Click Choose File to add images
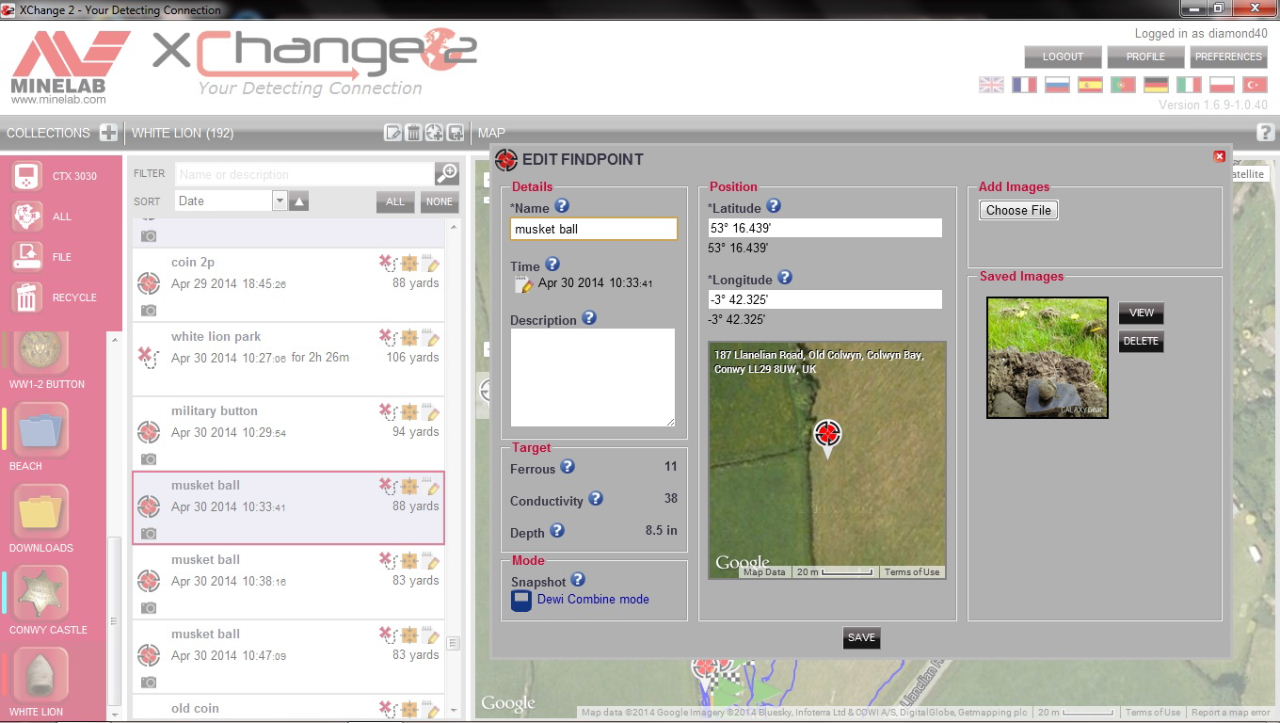Viewport: 1280px width, 723px height. (x=1018, y=210)
